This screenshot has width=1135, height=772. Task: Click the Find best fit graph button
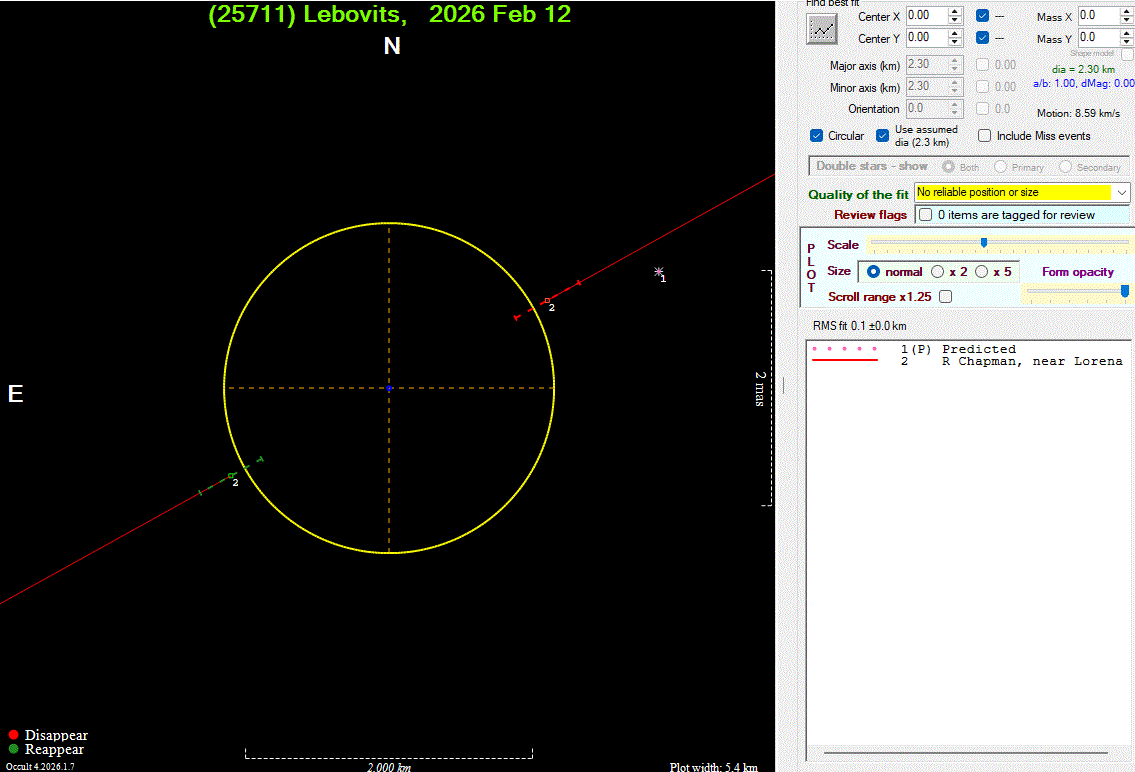(822, 29)
